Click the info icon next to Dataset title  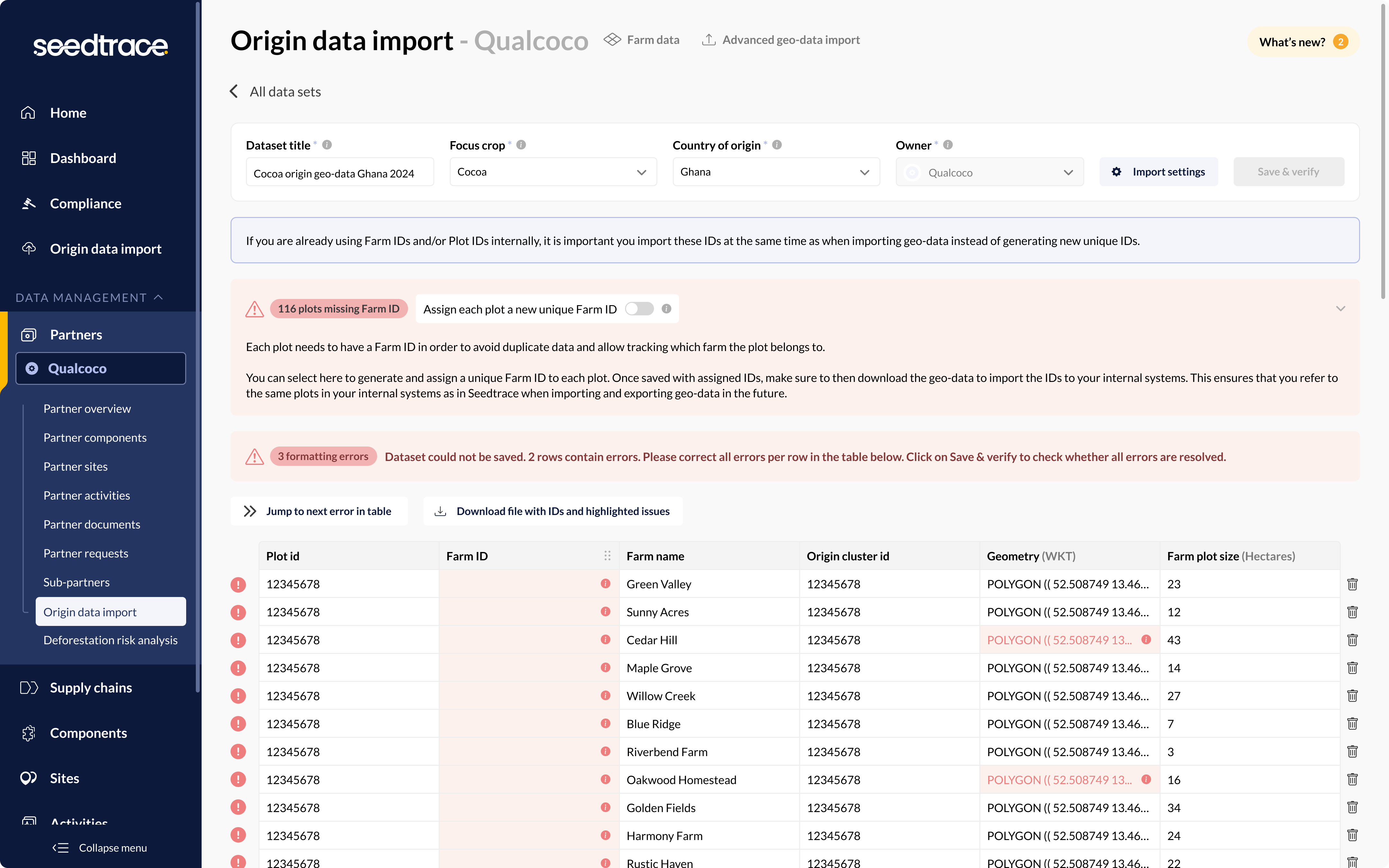click(327, 145)
